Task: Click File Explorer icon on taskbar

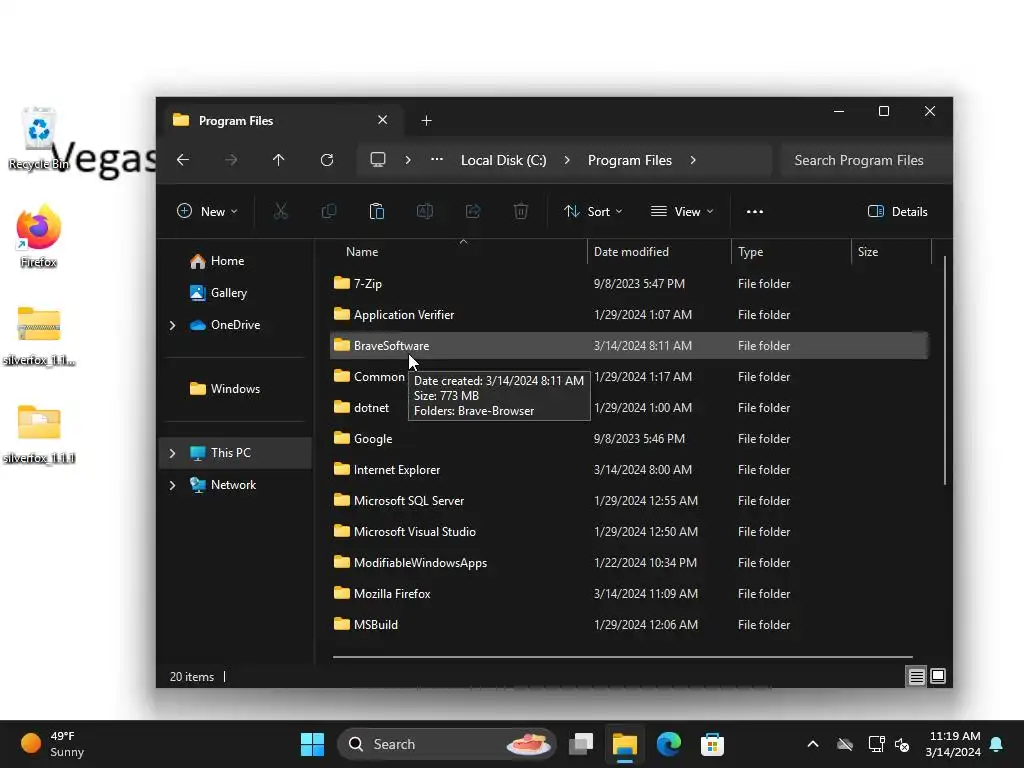Action: coord(625,744)
